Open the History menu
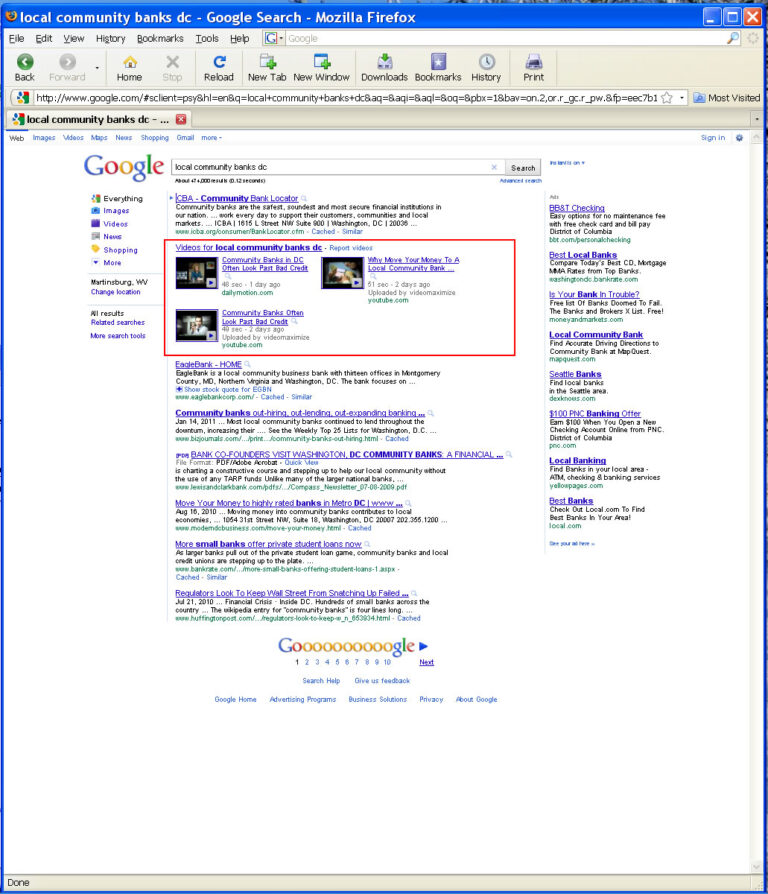The height and width of the screenshot is (894, 768). click(110, 38)
